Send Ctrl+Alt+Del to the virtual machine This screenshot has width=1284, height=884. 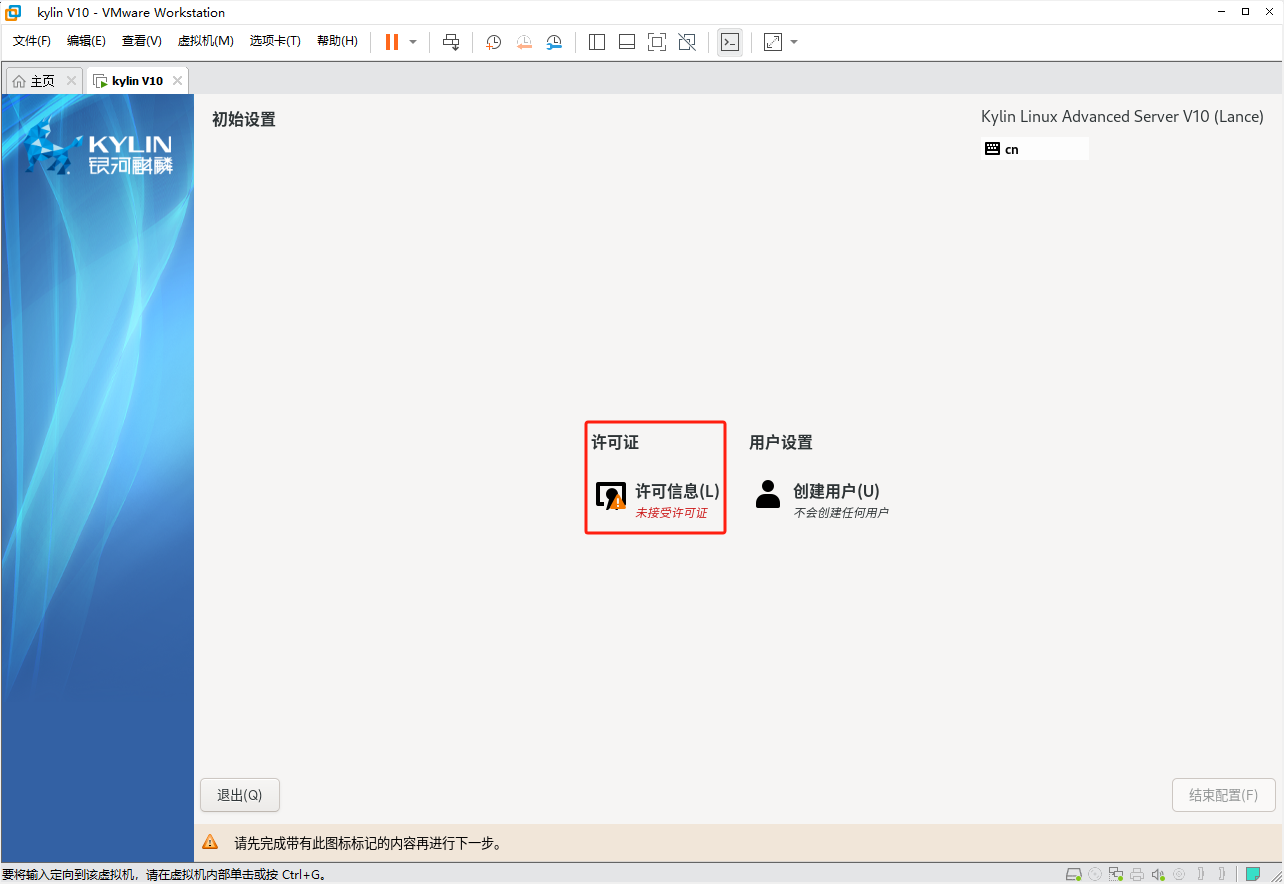(x=451, y=42)
